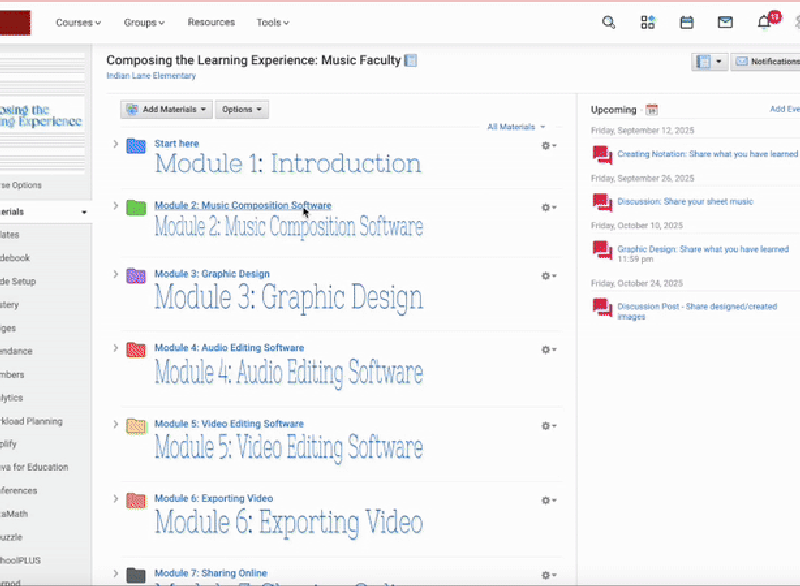Screen dimensions: 800x586
Task: Open the Add Materials dropdown
Action: pos(167,109)
